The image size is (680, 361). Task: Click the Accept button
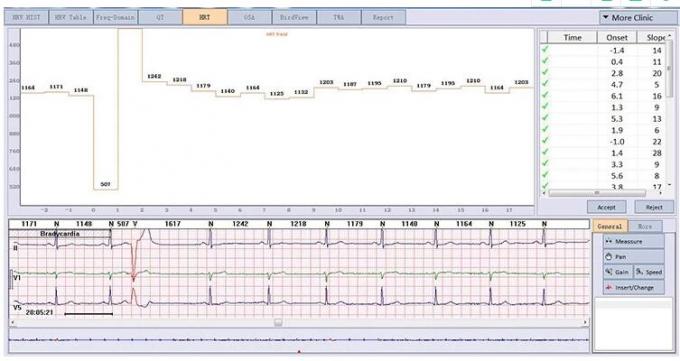pos(606,207)
